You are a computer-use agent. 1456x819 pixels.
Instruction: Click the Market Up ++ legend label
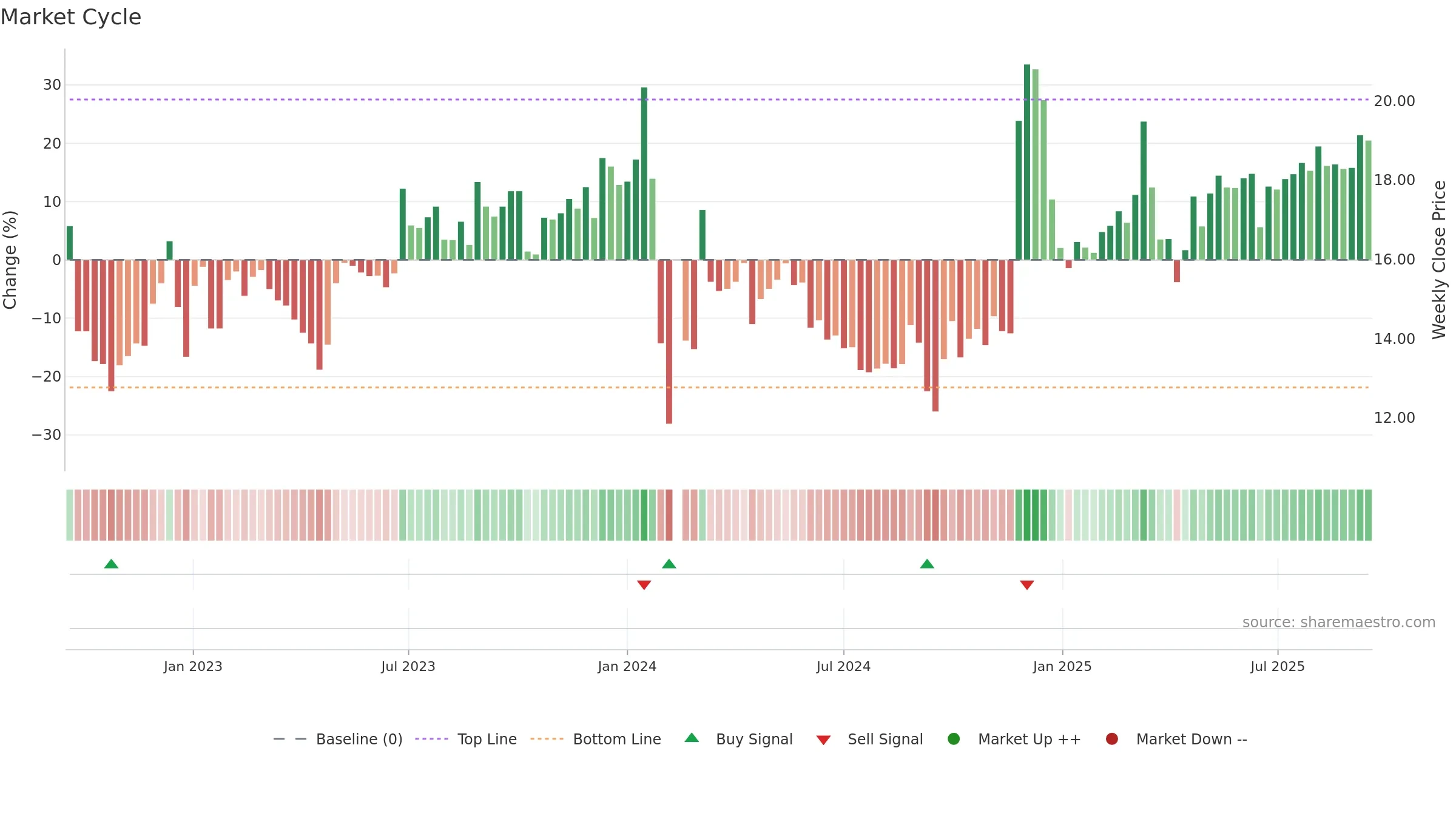(x=1030, y=739)
